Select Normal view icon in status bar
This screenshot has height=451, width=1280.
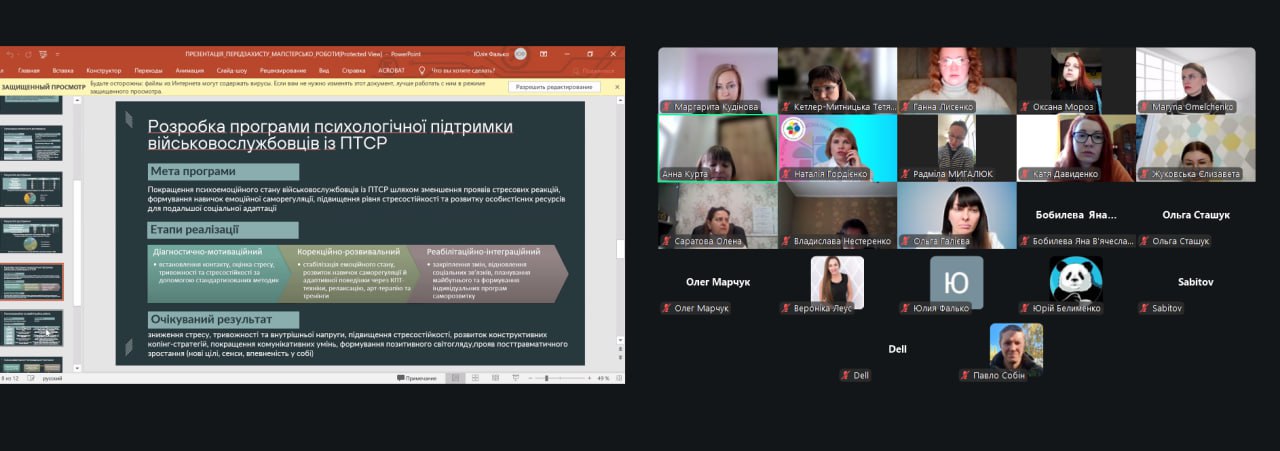(455, 378)
